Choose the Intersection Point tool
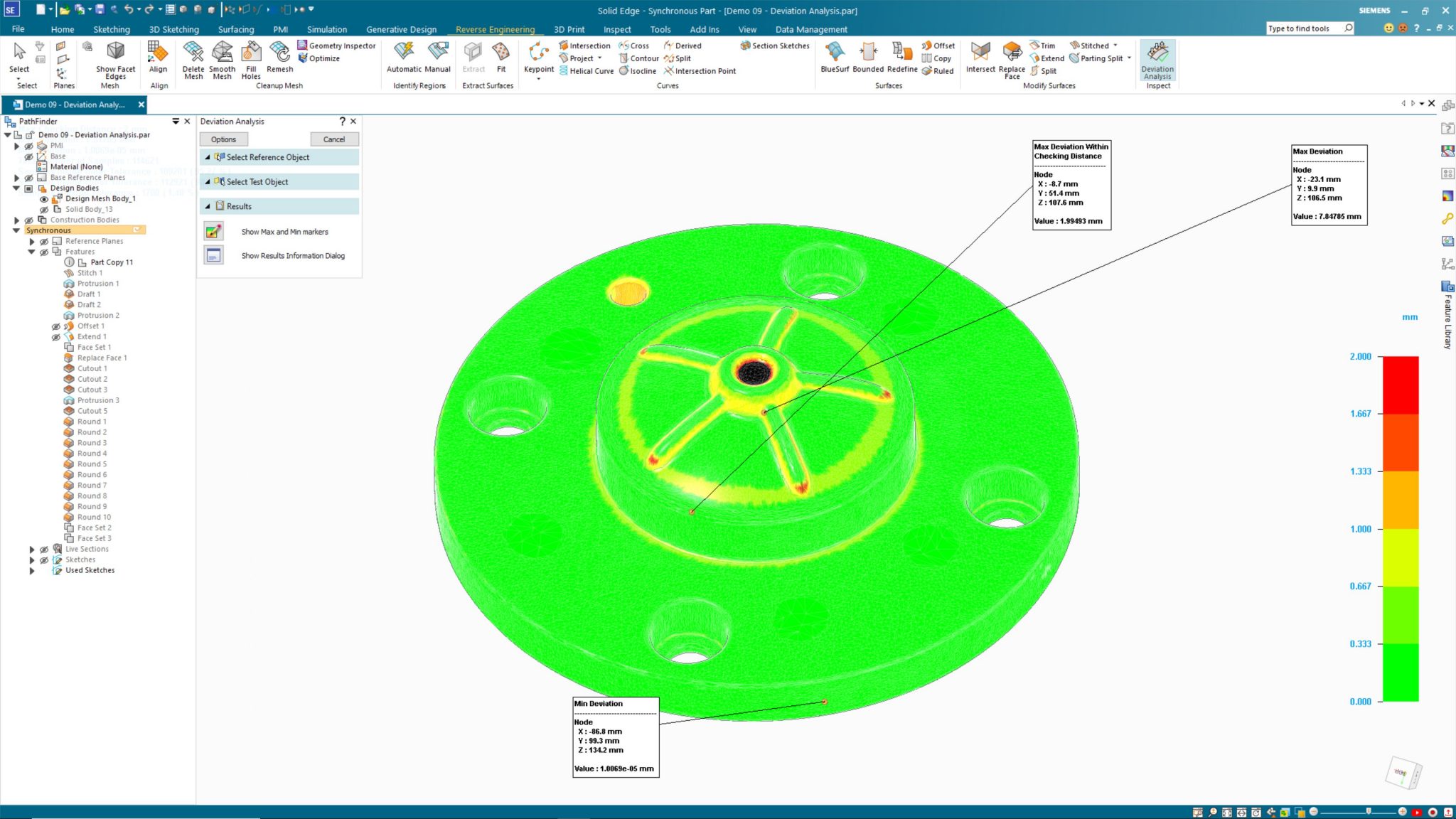1456x819 pixels. [700, 71]
